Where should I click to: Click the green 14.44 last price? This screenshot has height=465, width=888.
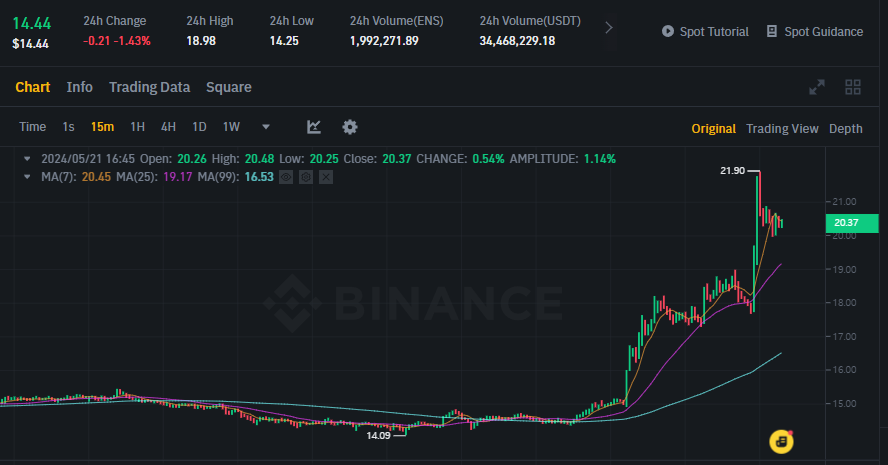(32, 23)
